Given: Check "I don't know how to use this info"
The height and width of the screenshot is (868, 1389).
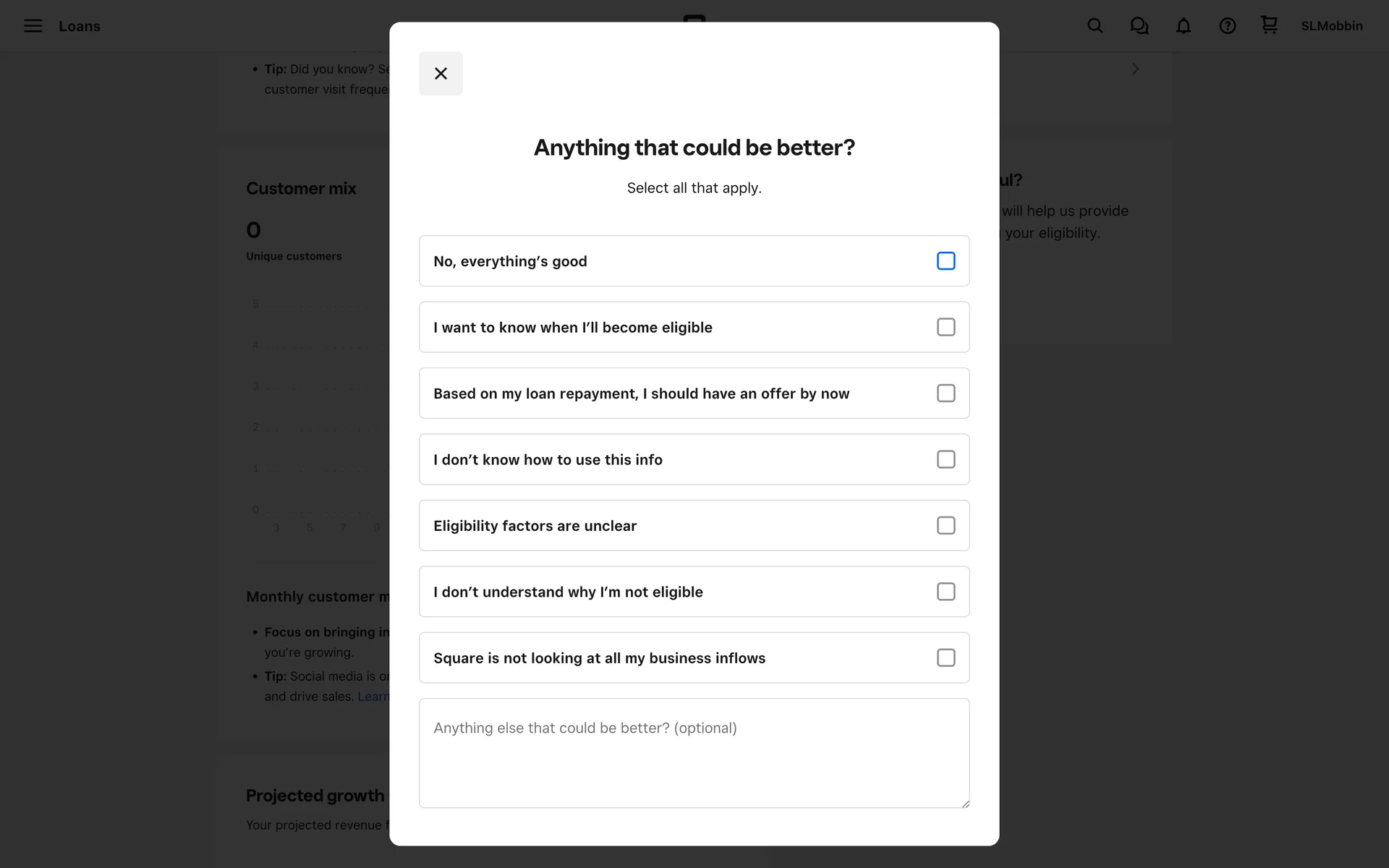Looking at the screenshot, I should pos(946,459).
